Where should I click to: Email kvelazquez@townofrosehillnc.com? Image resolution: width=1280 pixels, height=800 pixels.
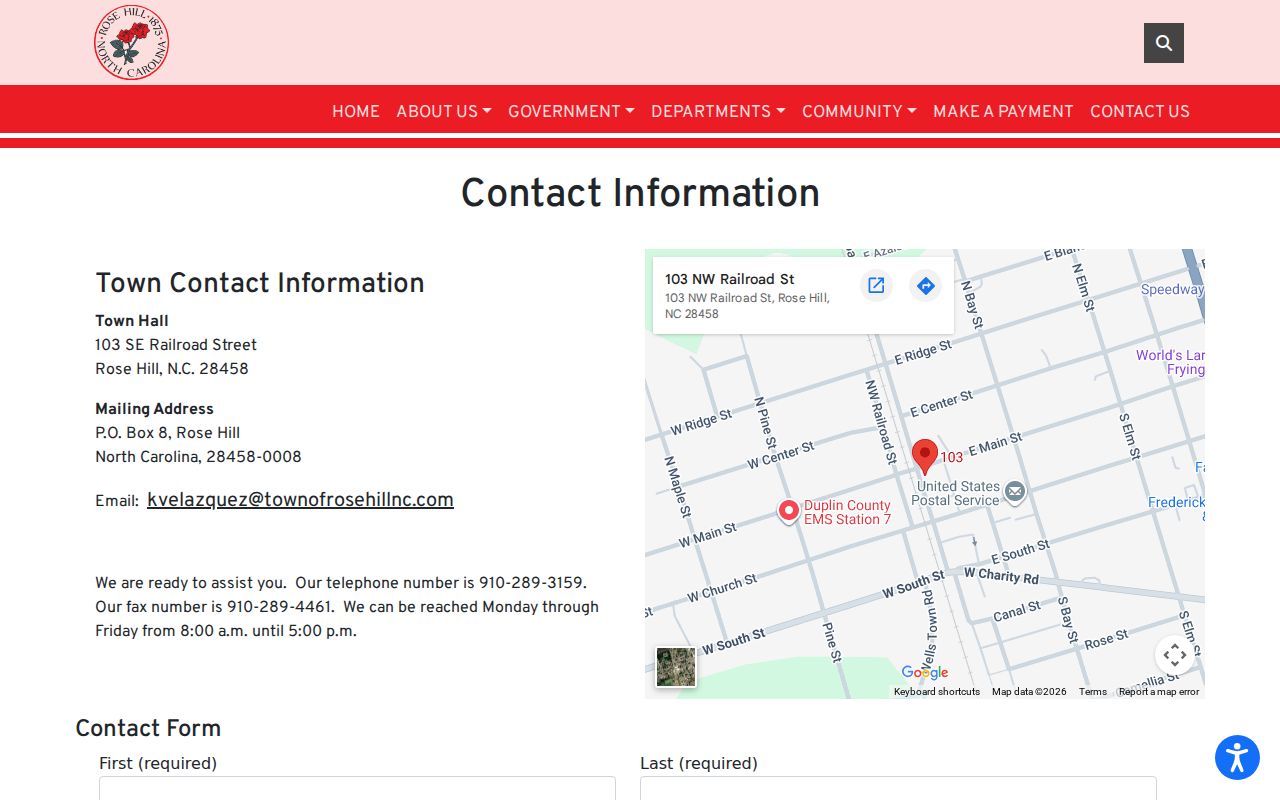300,500
